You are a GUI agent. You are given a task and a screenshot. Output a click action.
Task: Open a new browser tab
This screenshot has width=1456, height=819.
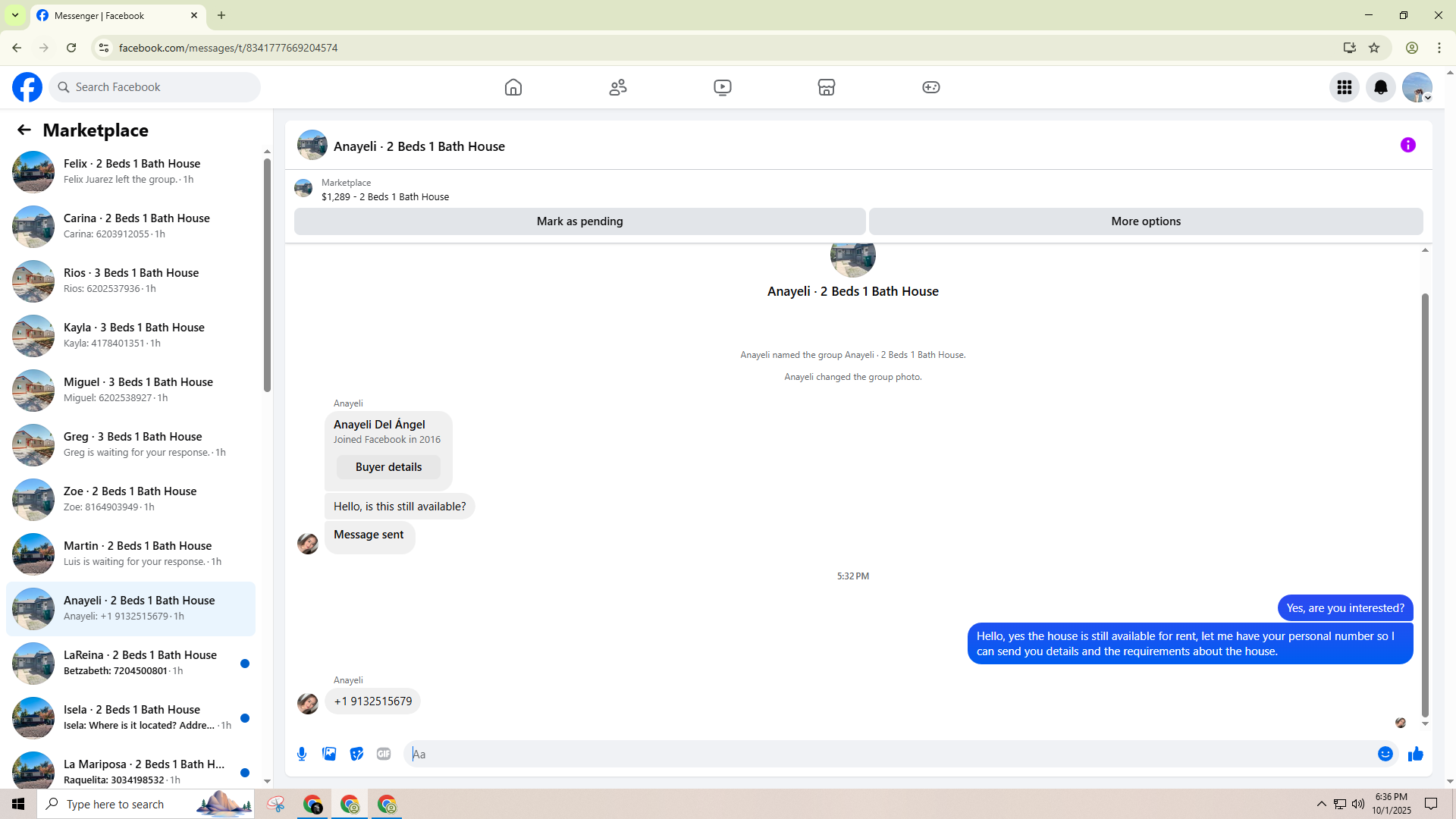(221, 15)
